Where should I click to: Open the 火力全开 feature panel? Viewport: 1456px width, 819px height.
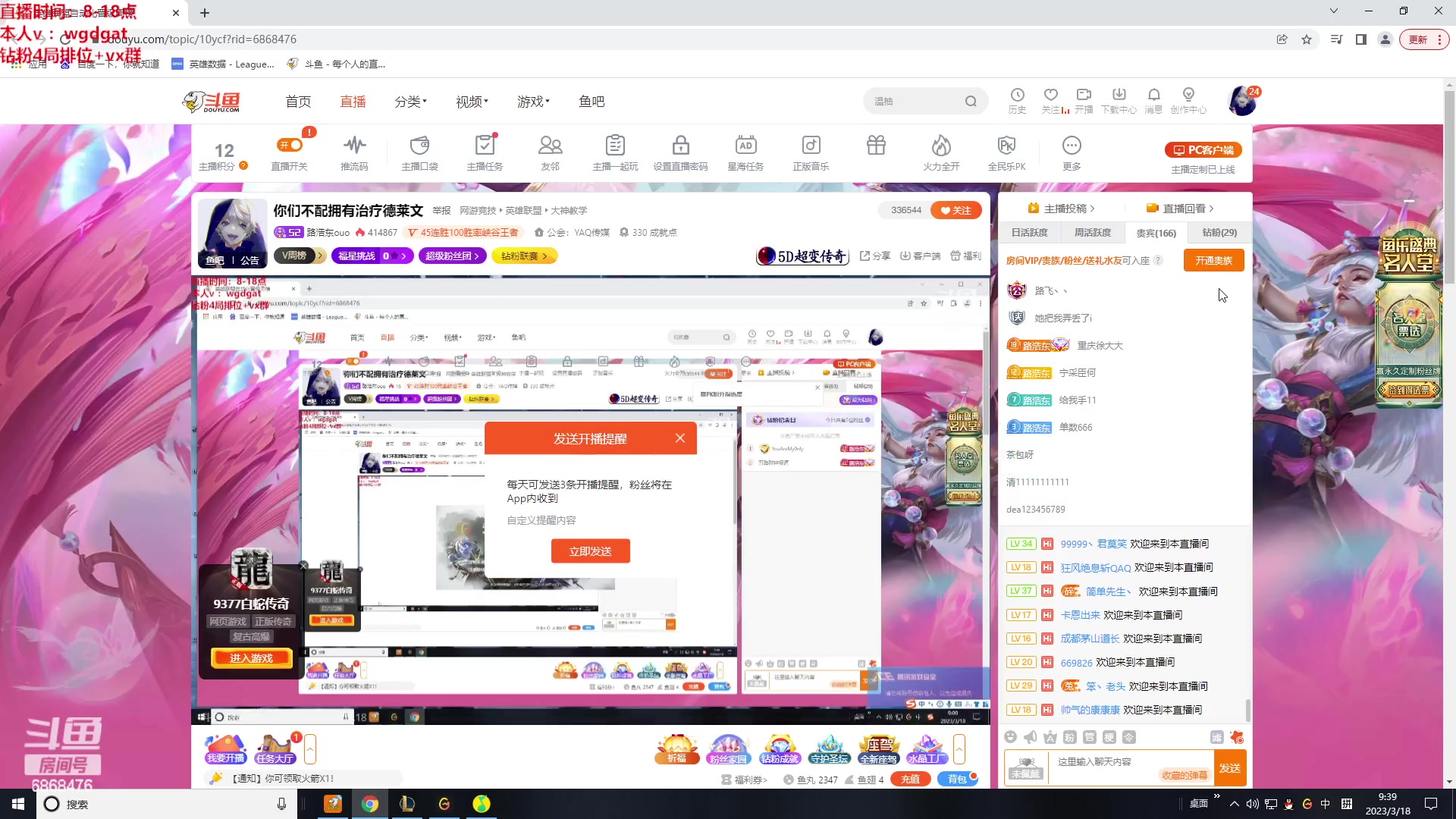click(940, 152)
